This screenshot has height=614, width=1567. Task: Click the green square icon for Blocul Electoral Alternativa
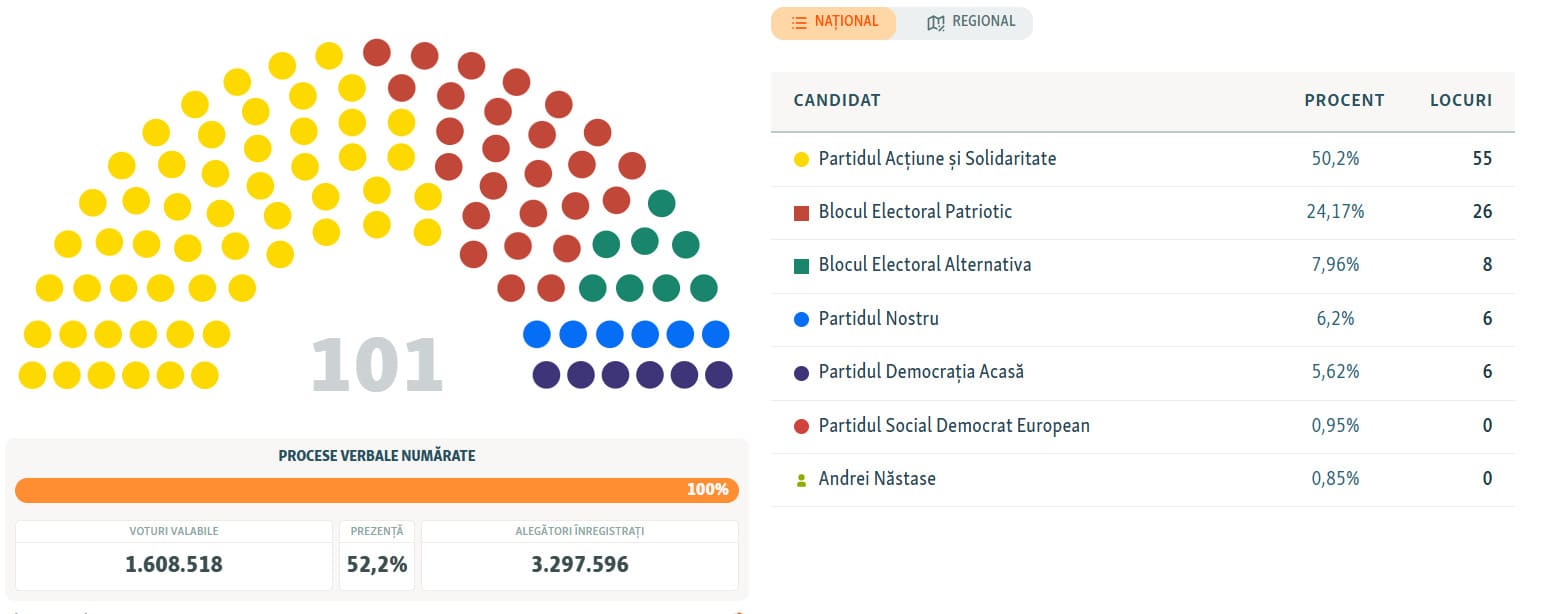pos(801,266)
